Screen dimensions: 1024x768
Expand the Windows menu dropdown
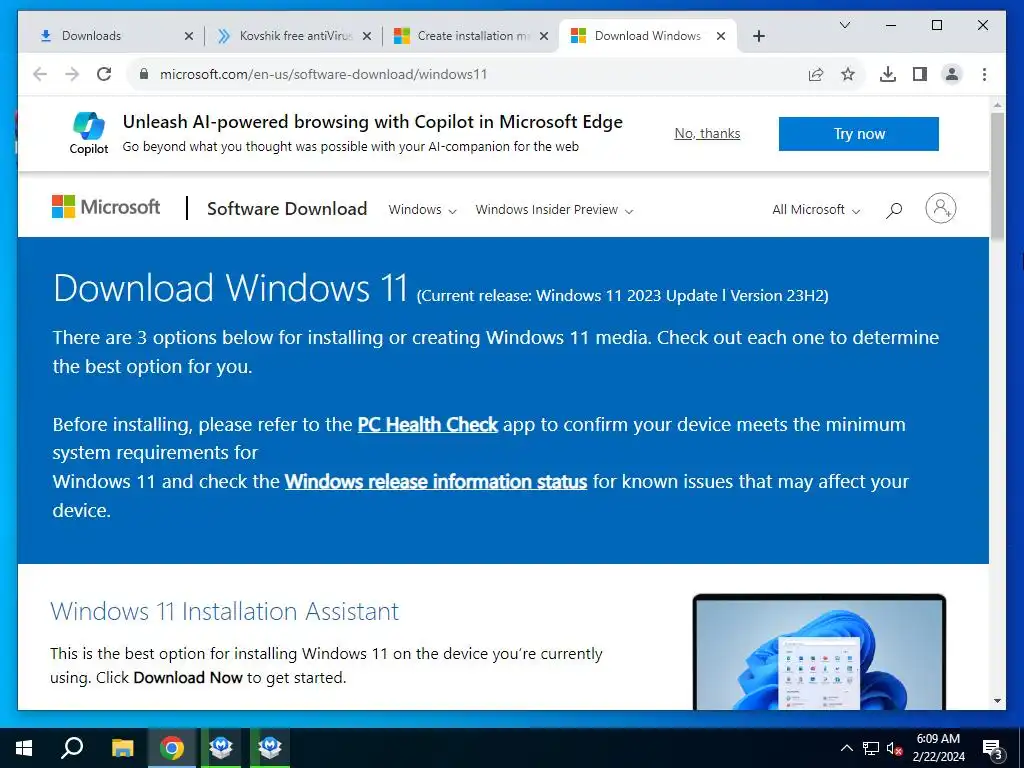(423, 210)
